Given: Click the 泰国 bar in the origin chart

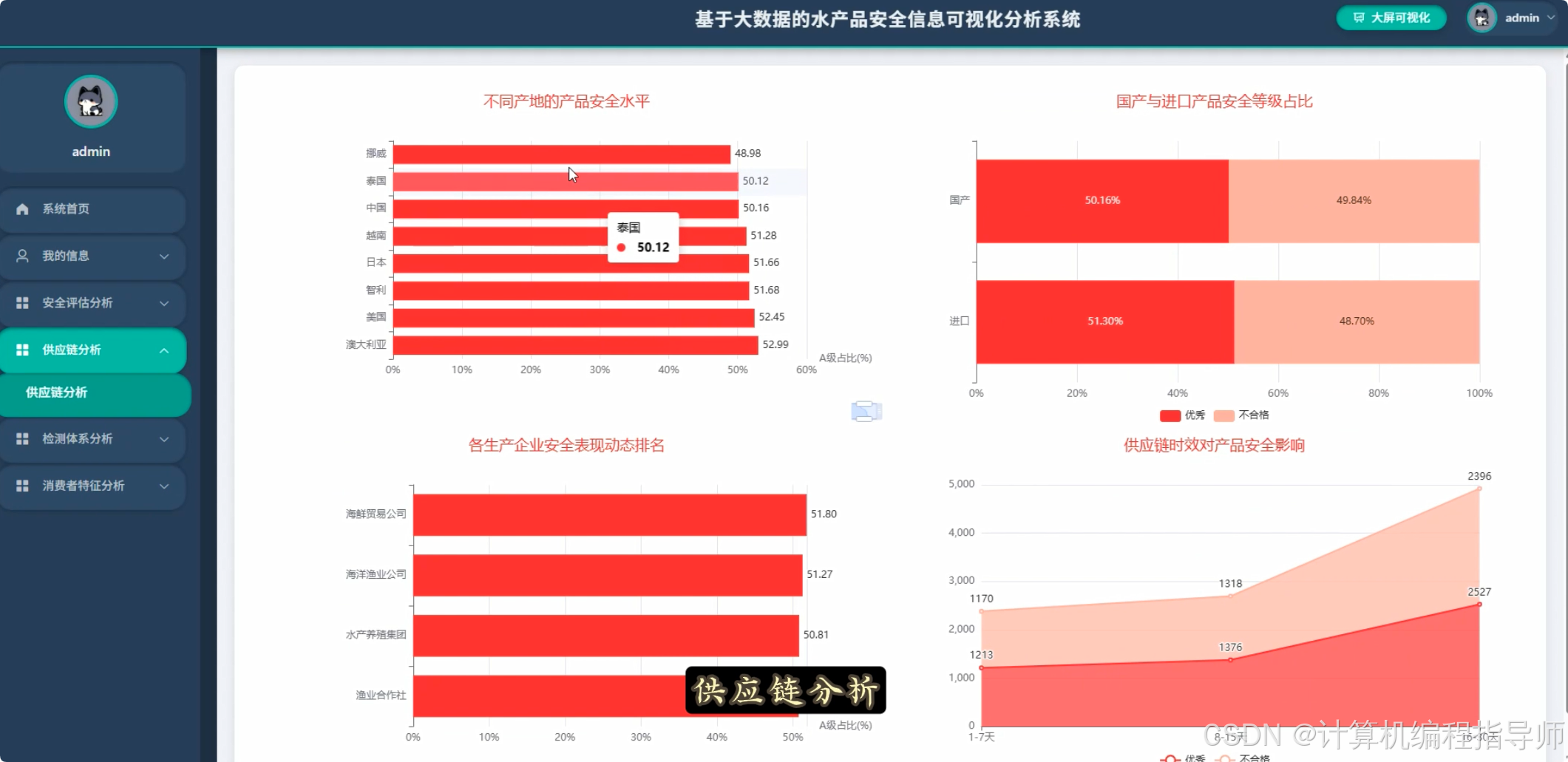Looking at the screenshot, I should pyautogui.click(x=565, y=182).
